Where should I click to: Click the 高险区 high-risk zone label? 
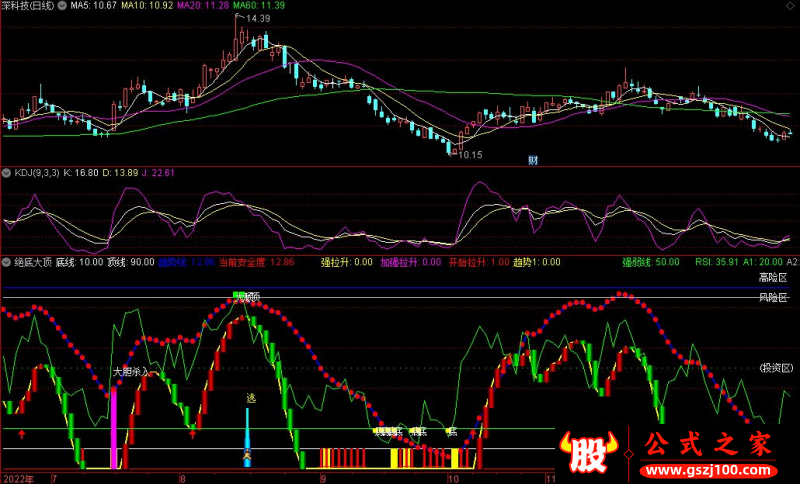(772, 277)
